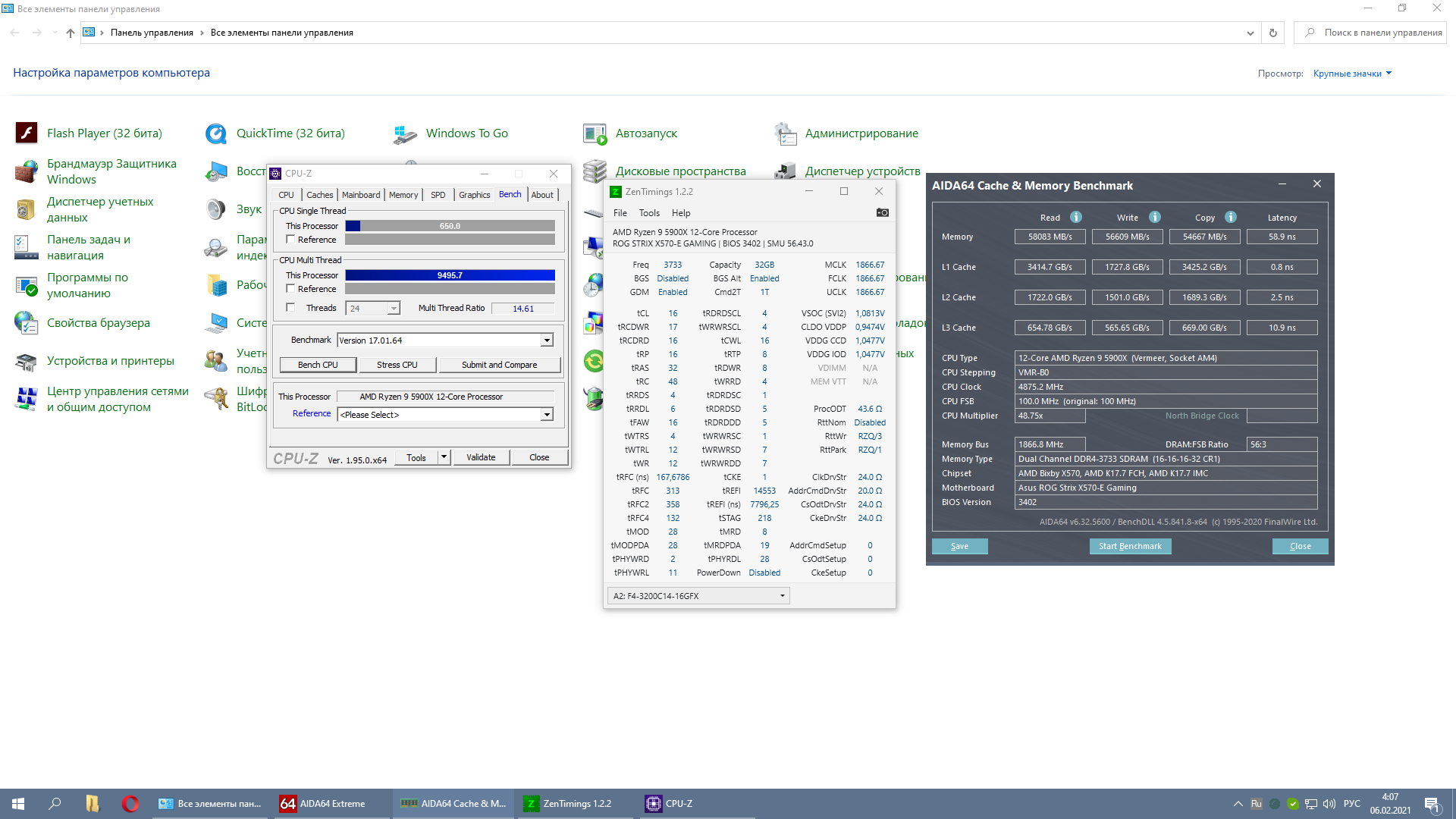The width and height of the screenshot is (1456, 819).
Task: Open Flash Player control panel icon
Action: (x=27, y=133)
